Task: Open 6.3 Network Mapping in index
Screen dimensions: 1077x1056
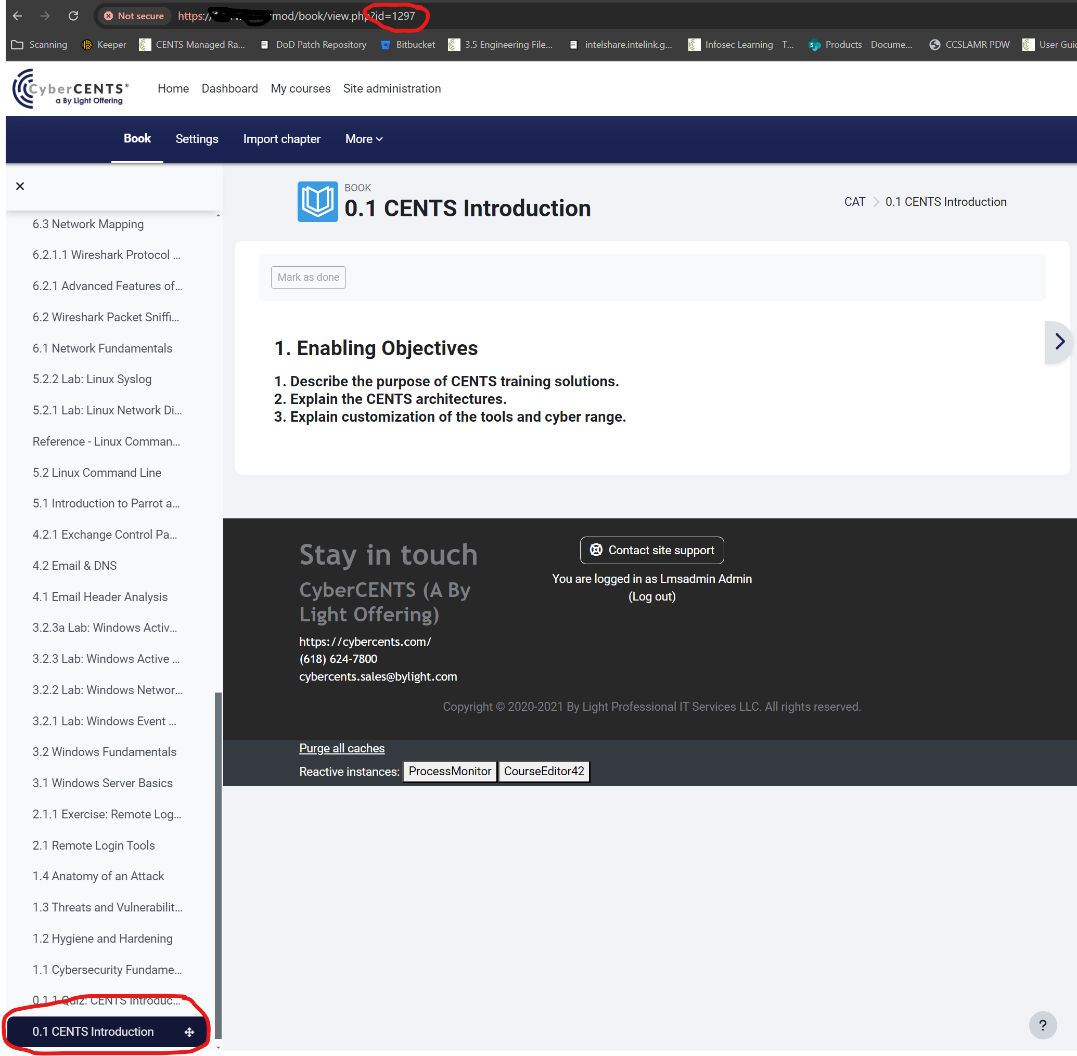Action: click(88, 224)
